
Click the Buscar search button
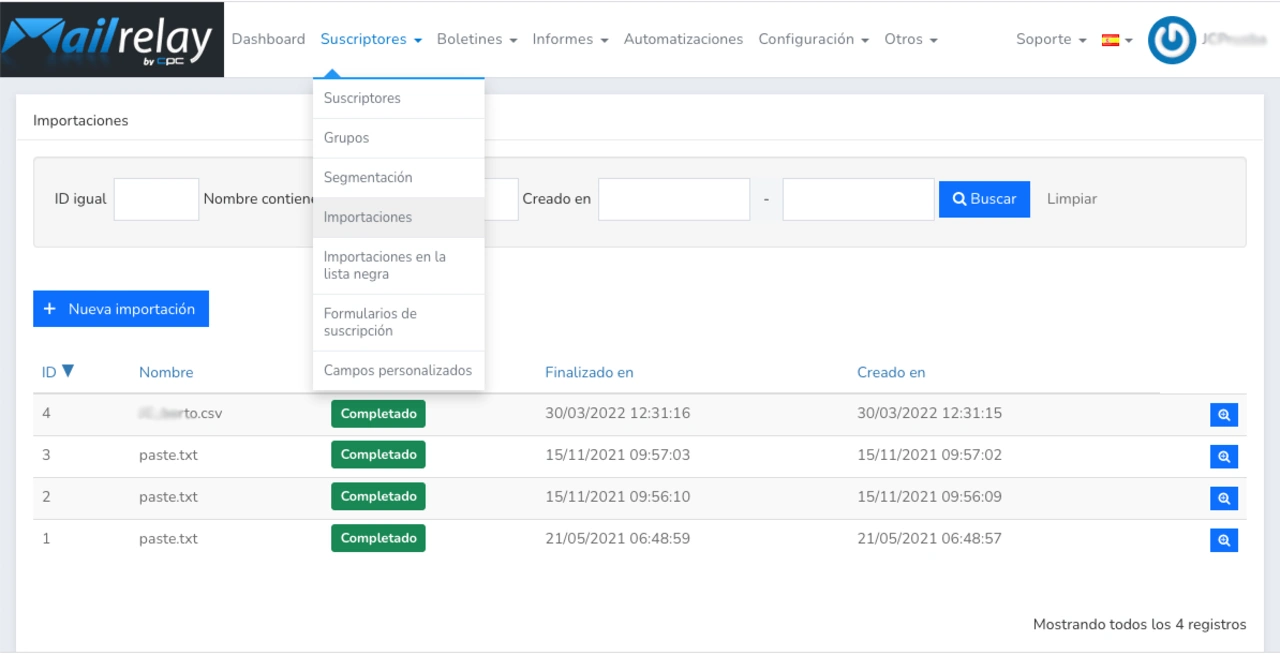[x=984, y=199]
